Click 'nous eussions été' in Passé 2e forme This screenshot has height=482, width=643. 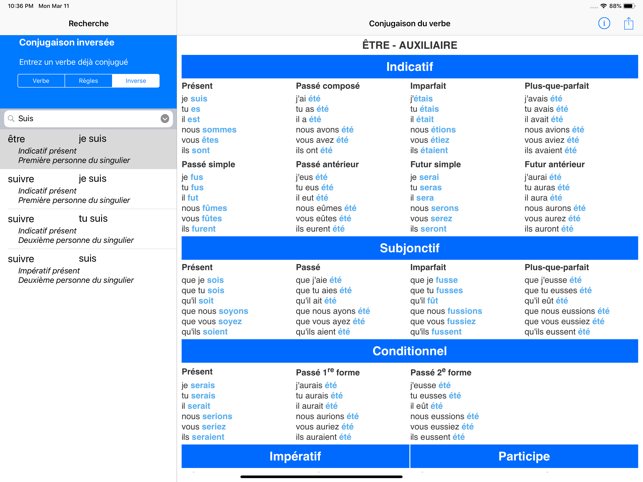[444, 416]
